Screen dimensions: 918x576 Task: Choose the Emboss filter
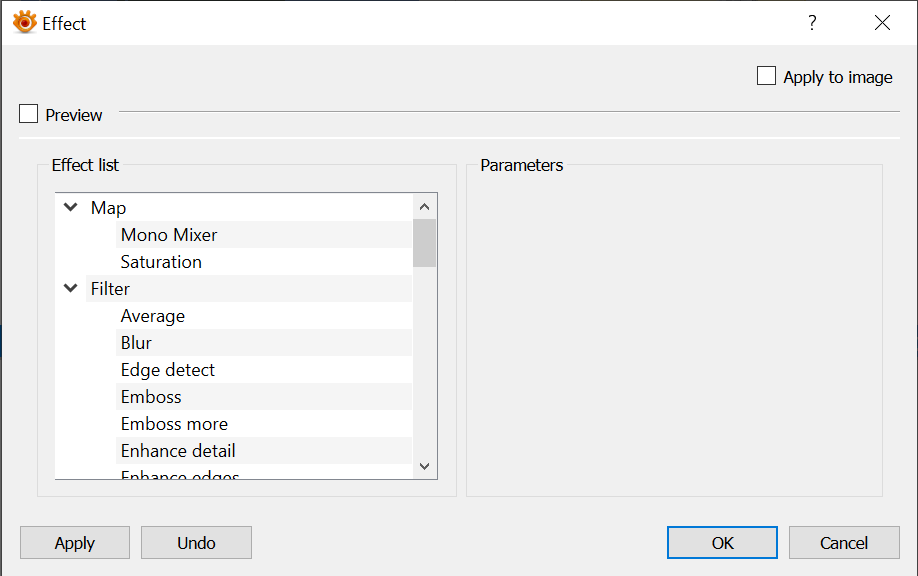coord(151,397)
